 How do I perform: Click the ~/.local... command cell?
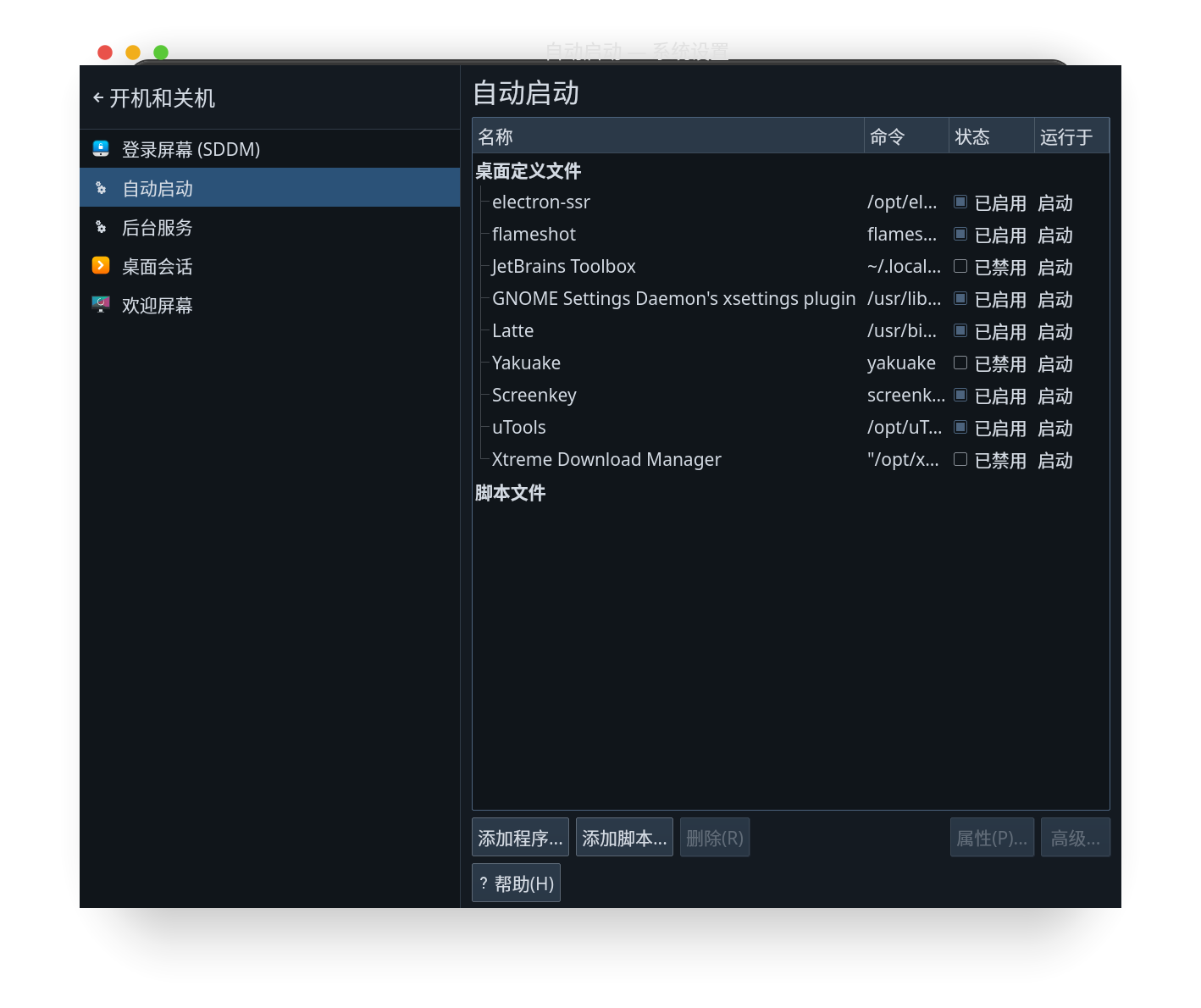coord(905,267)
